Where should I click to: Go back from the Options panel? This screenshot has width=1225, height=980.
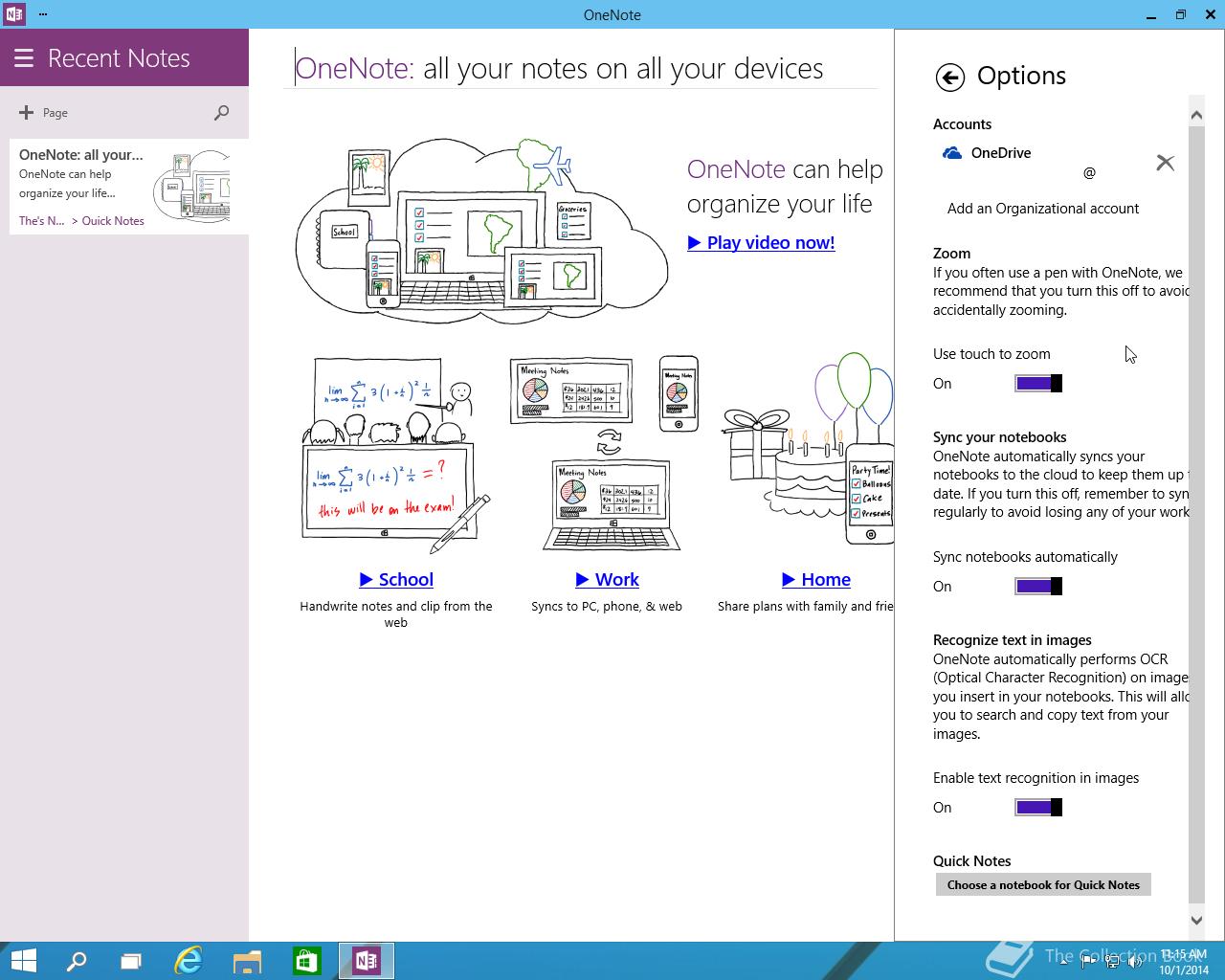949,78
